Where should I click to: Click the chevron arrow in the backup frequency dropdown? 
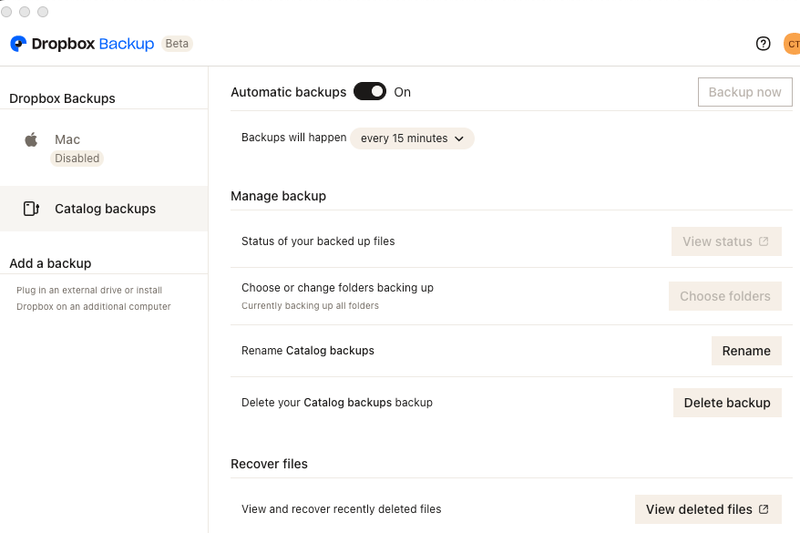coord(459,139)
